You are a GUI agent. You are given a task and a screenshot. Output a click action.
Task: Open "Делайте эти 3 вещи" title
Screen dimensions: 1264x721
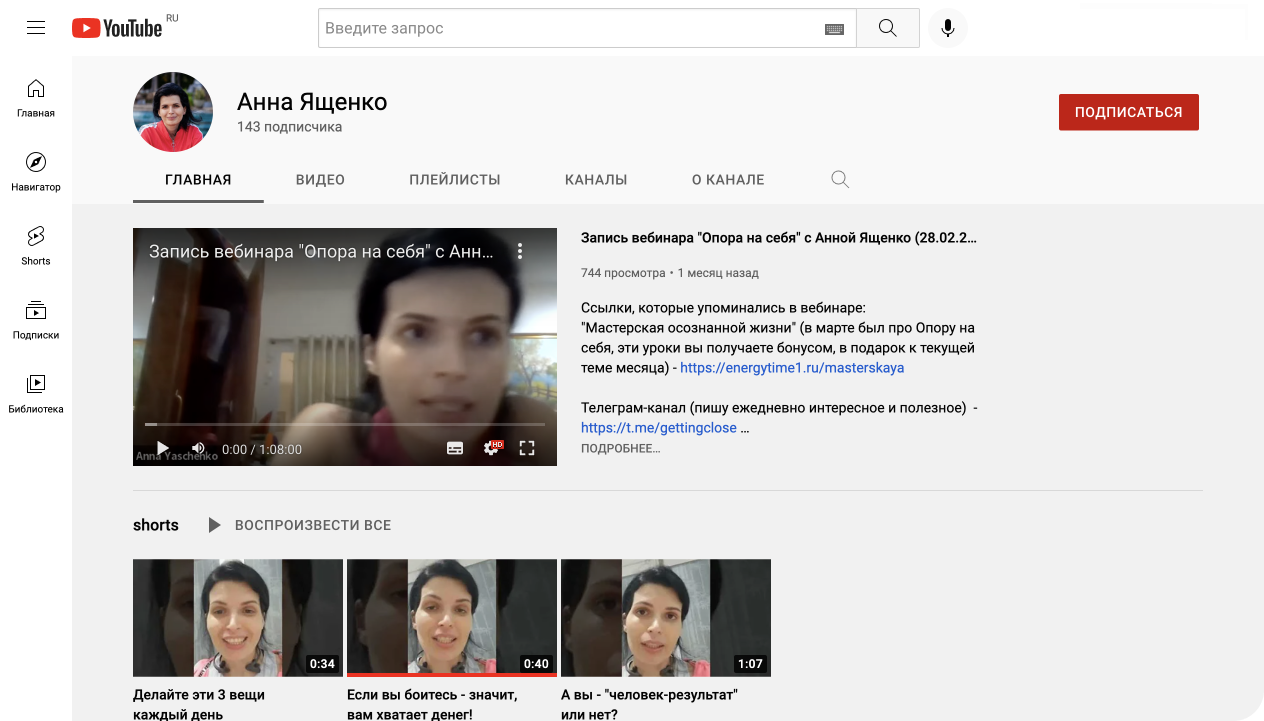click(x=199, y=704)
